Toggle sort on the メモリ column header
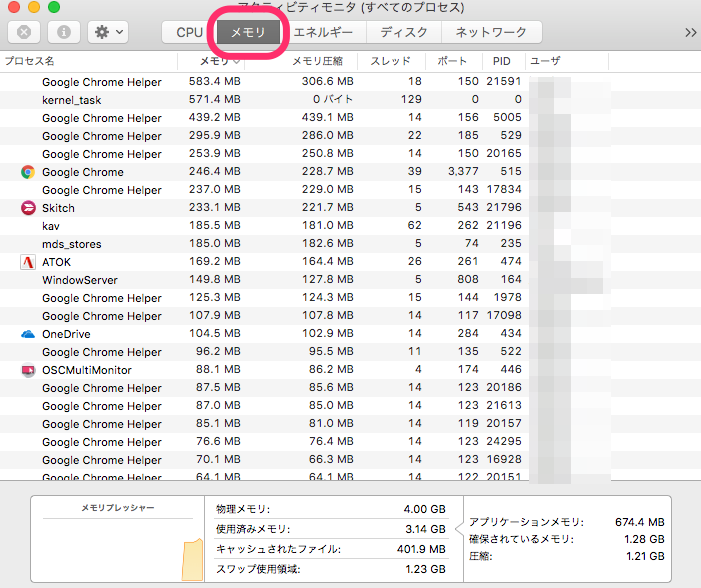Screen dimensions: 701x588 point(211,61)
